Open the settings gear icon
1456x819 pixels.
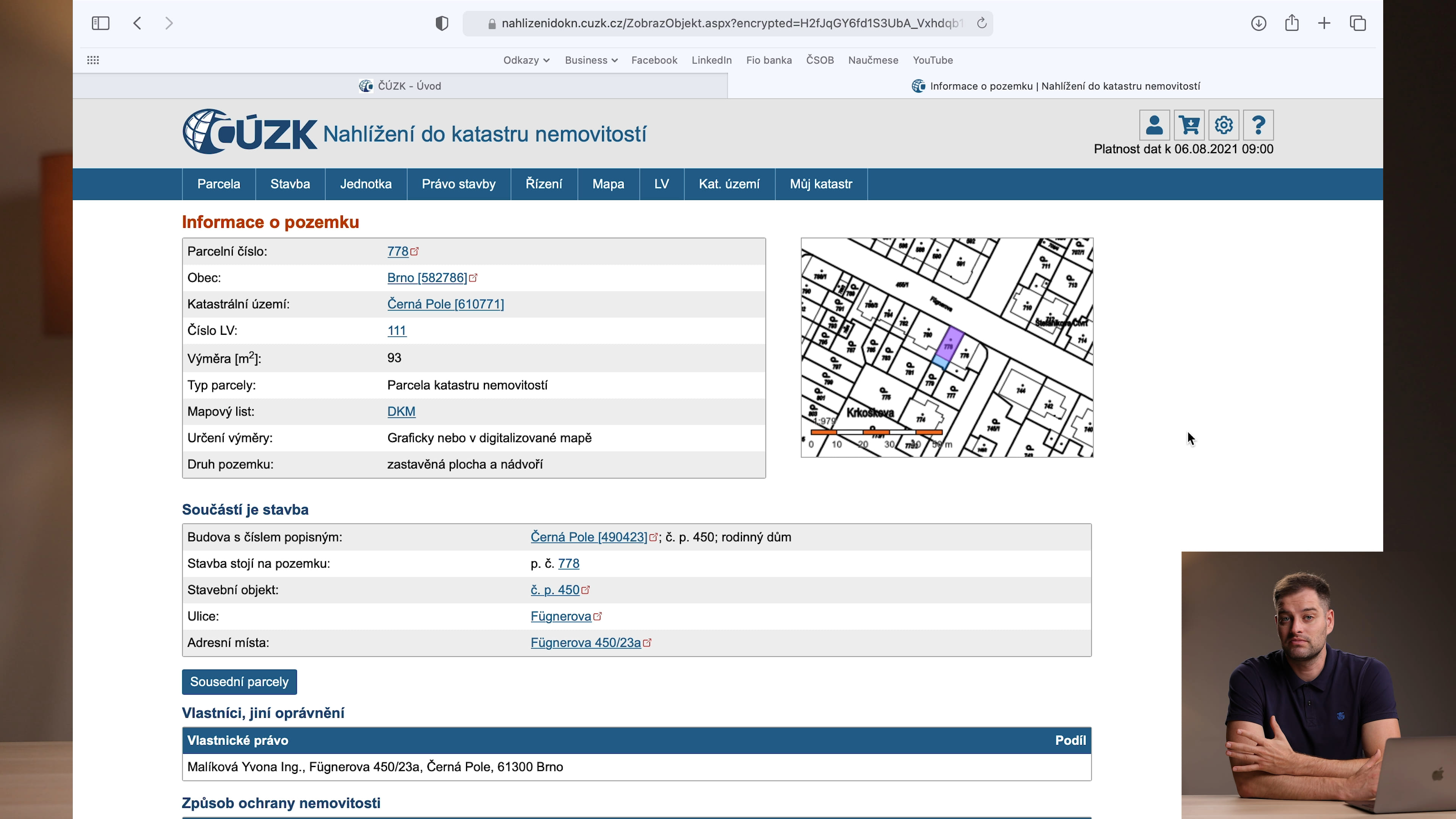[x=1223, y=125]
